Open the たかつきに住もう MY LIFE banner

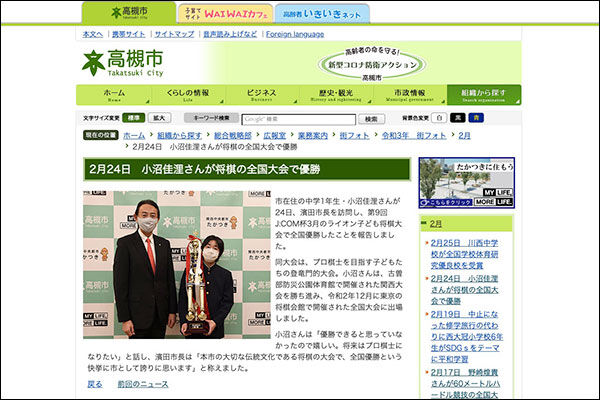pyautogui.click(x=466, y=183)
